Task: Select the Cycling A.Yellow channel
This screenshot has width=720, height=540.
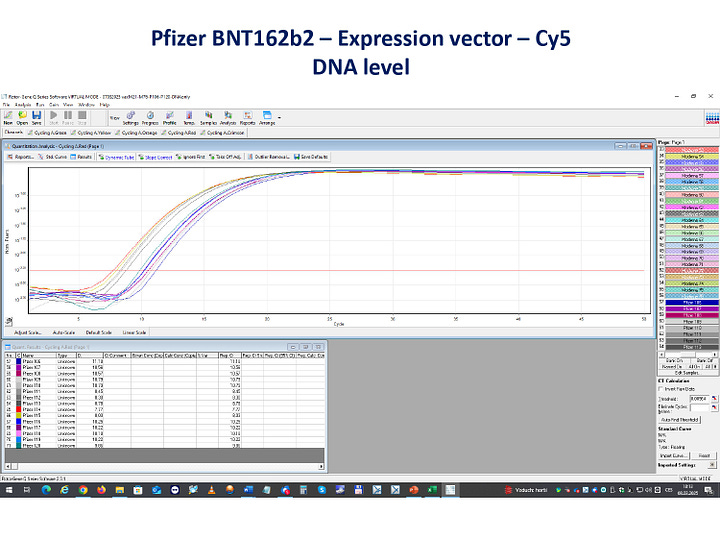Action: coord(91,133)
